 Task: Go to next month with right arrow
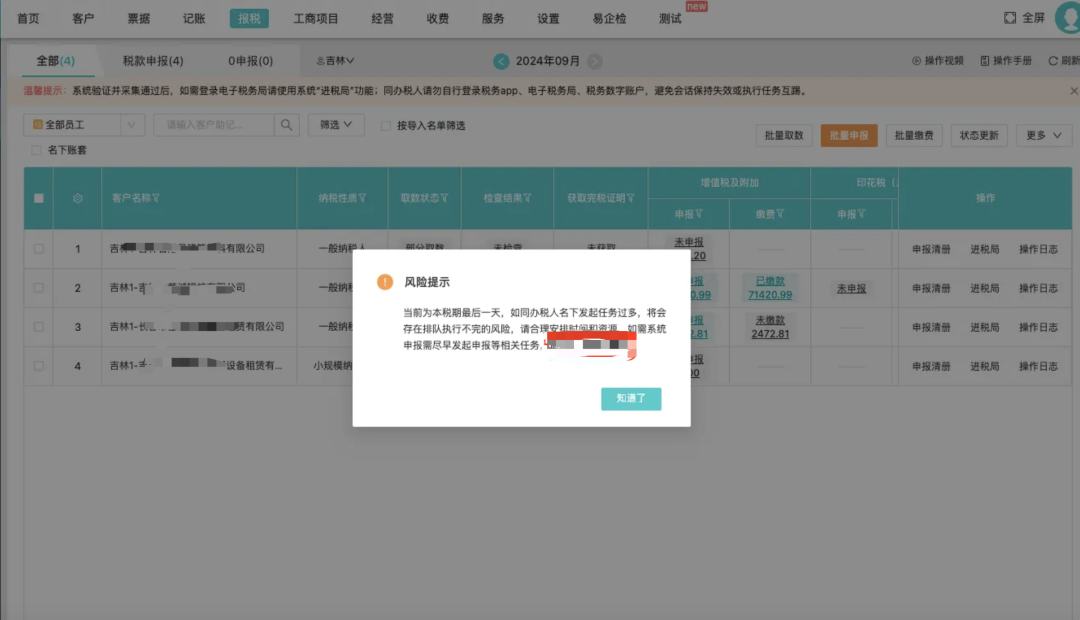pos(594,61)
